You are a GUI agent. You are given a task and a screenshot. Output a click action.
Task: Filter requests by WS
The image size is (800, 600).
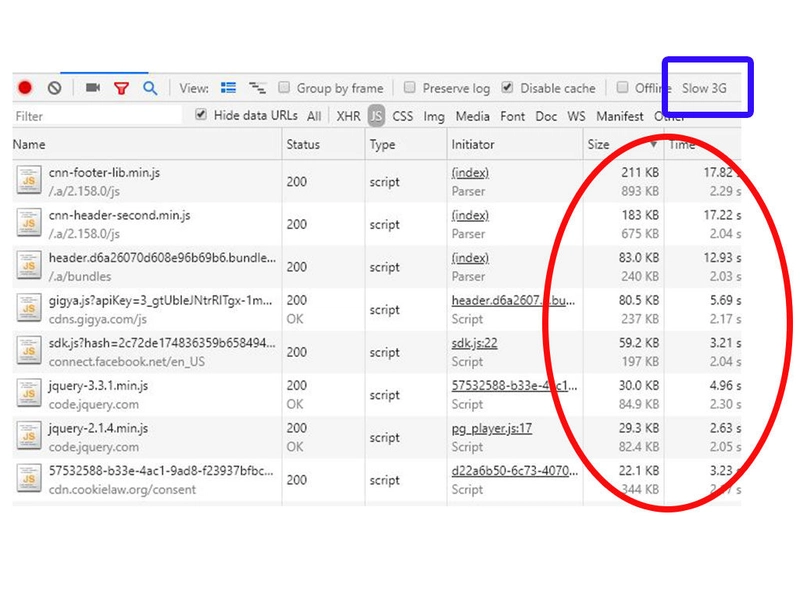pos(577,116)
